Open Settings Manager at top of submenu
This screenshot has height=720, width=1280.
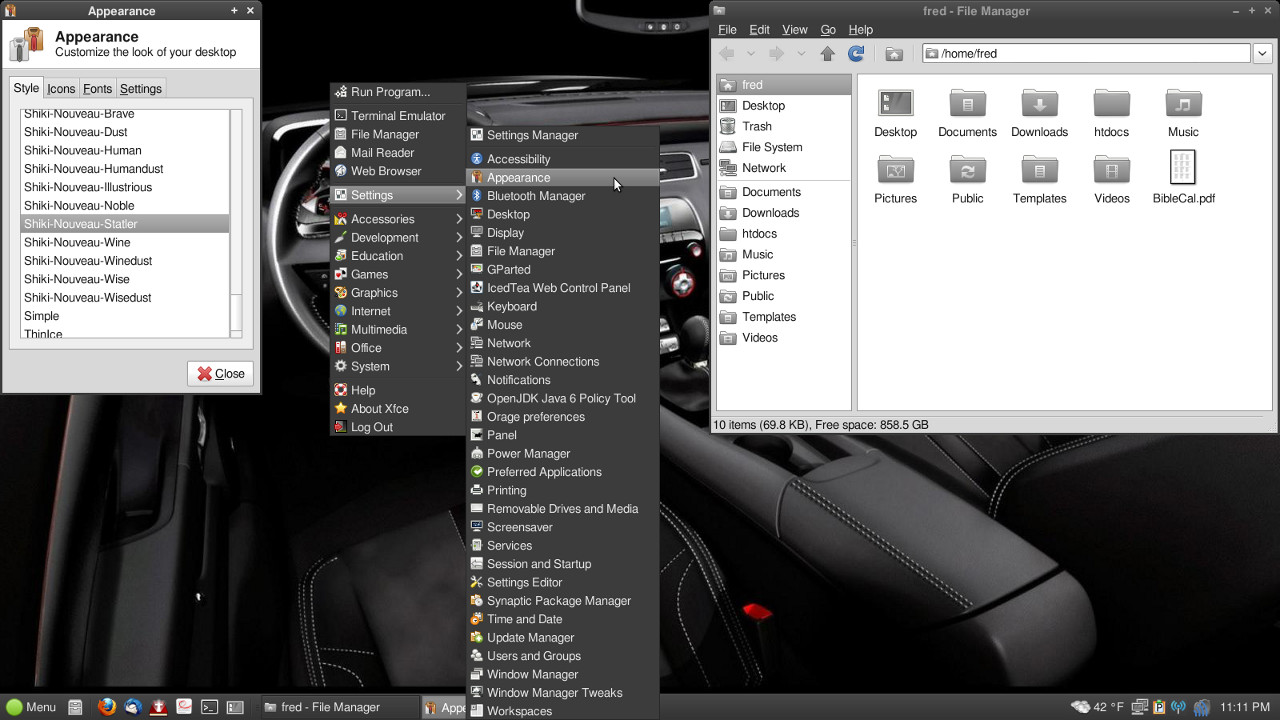(x=562, y=135)
